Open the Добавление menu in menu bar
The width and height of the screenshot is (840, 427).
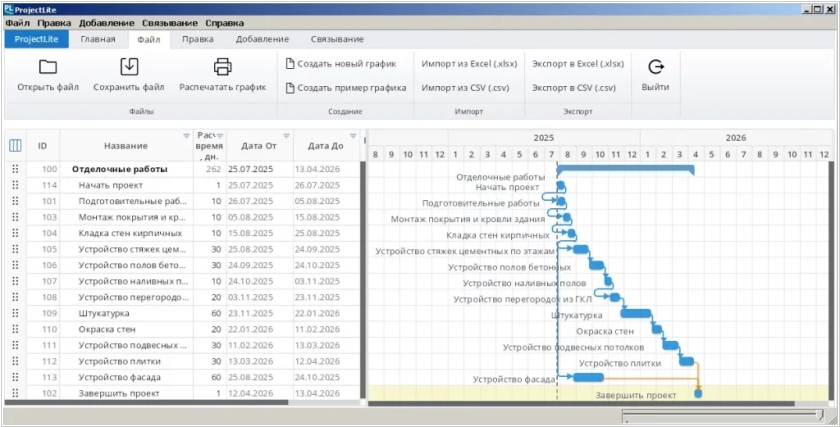(107, 23)
